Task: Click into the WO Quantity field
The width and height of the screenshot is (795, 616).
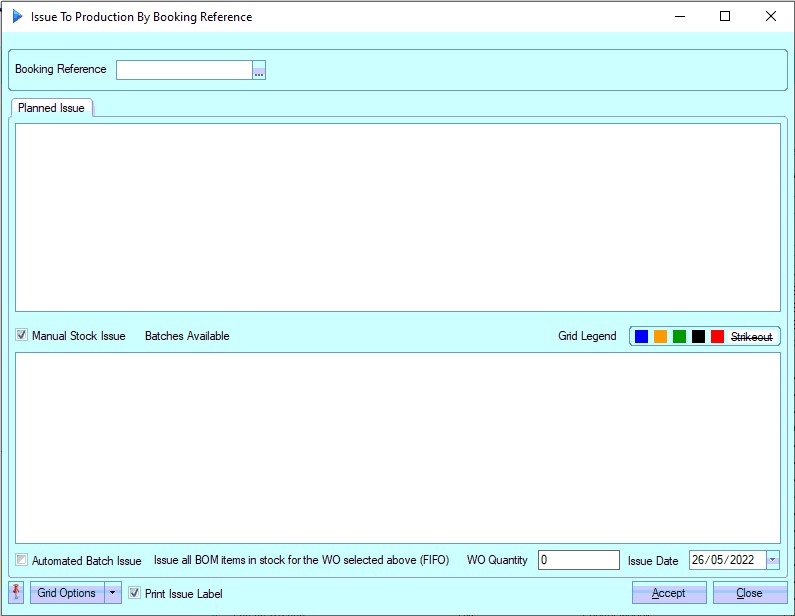Action: (x=578, y=560)
